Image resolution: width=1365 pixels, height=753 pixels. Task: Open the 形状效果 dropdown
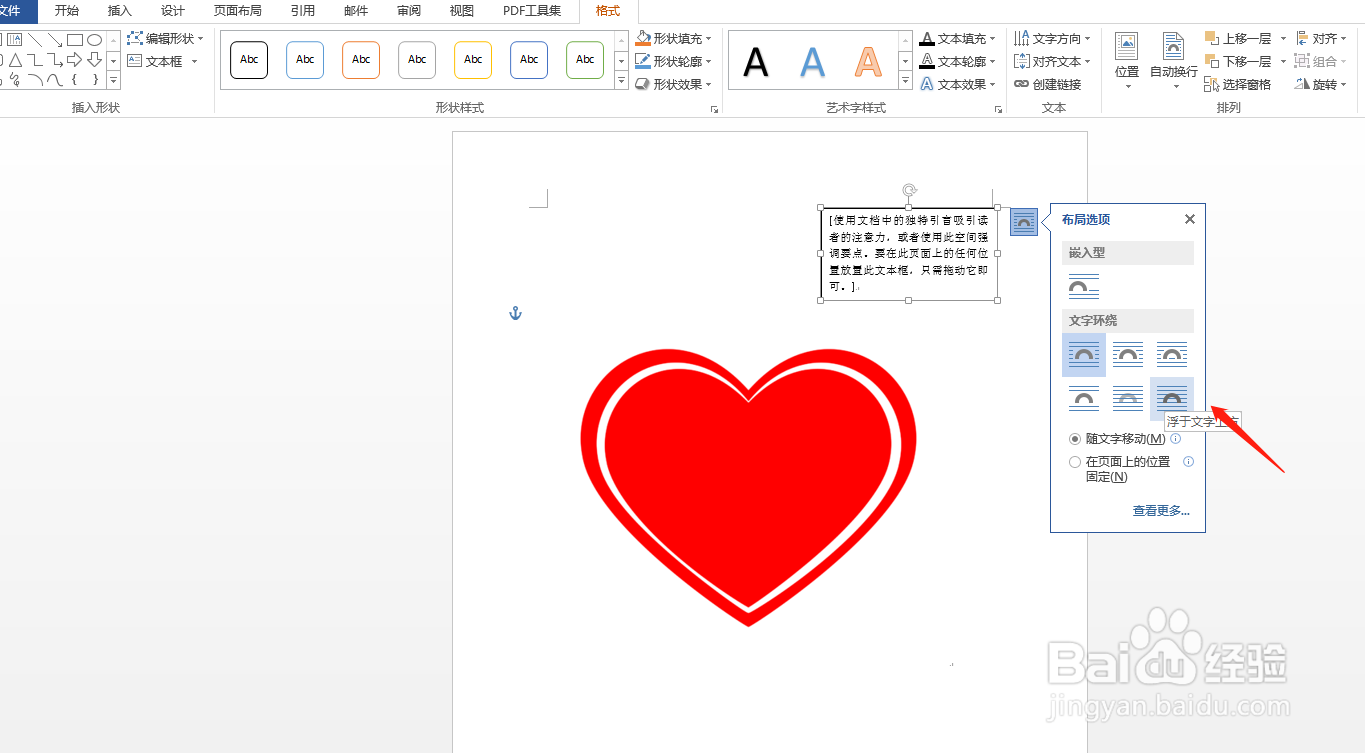pos(674,84)
